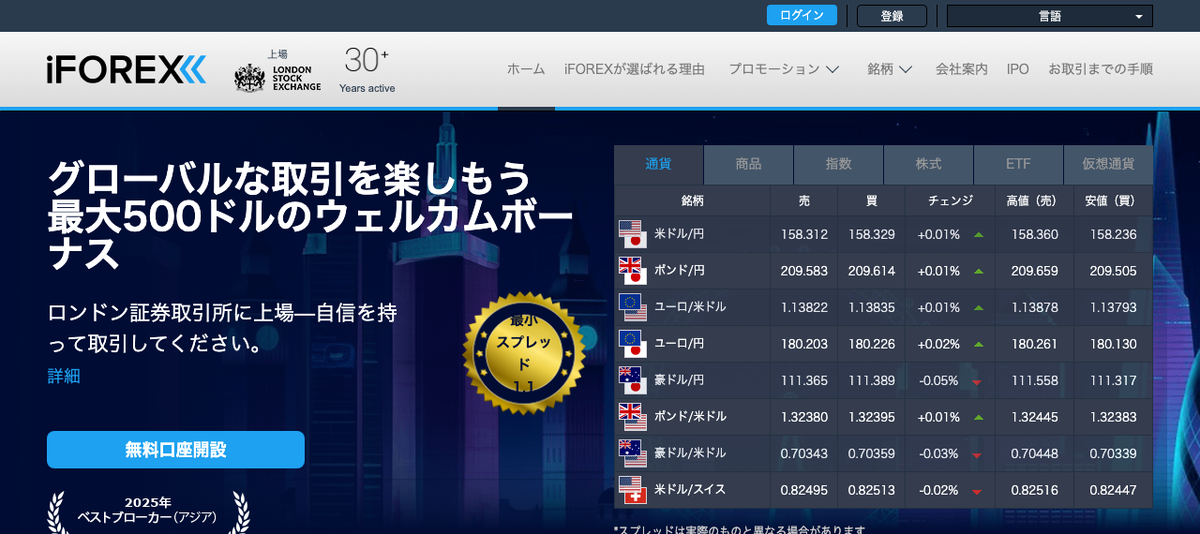
Task: Expand the プロモーション menu
Action: [783, 69]
